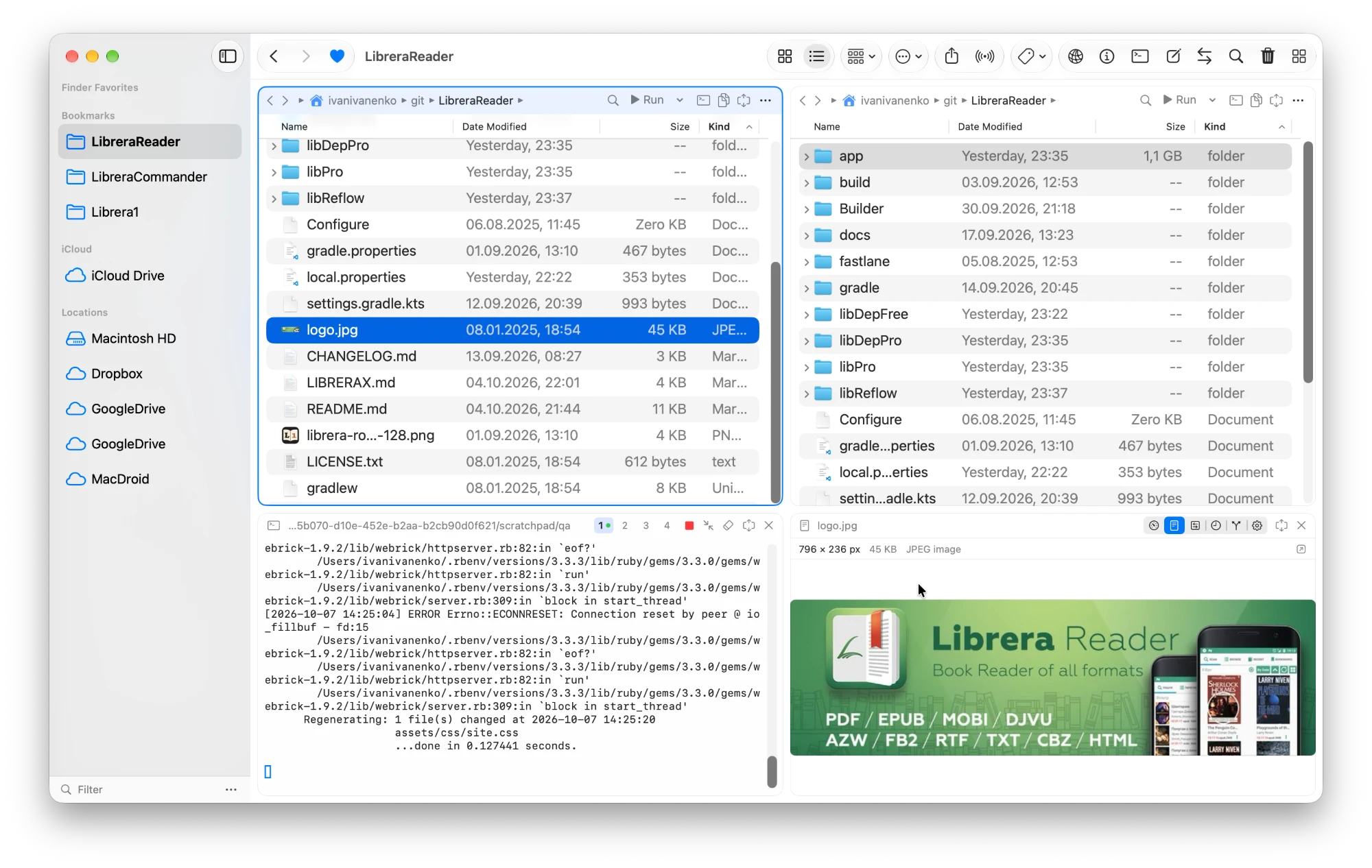The width and height of the screenshot is (1372, 868).
Task: Select the preview document mode button
Action: click(x=1174, y=525)
